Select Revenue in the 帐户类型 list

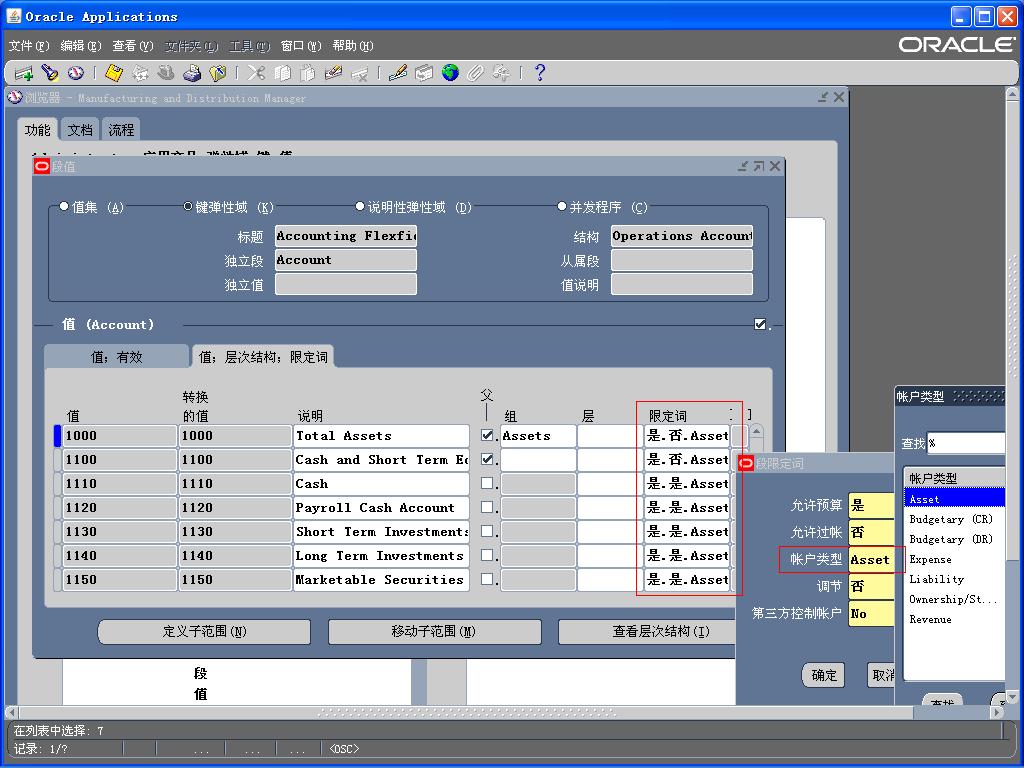[x=931, y=619]
